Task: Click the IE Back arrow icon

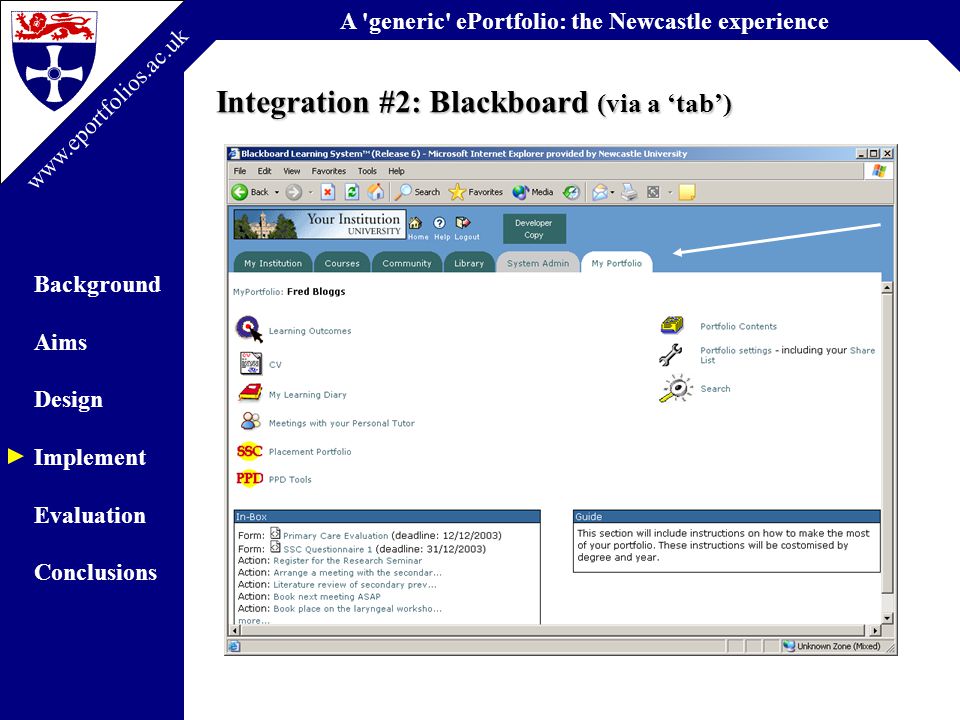Action: pyautogui.click(x=239, y=192)
